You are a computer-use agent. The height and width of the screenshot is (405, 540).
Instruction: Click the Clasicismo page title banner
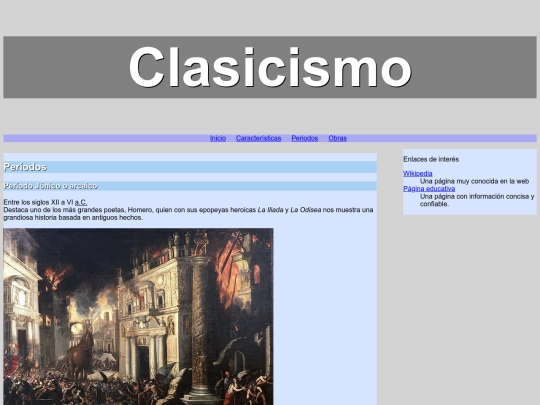[x=270, y=67]
